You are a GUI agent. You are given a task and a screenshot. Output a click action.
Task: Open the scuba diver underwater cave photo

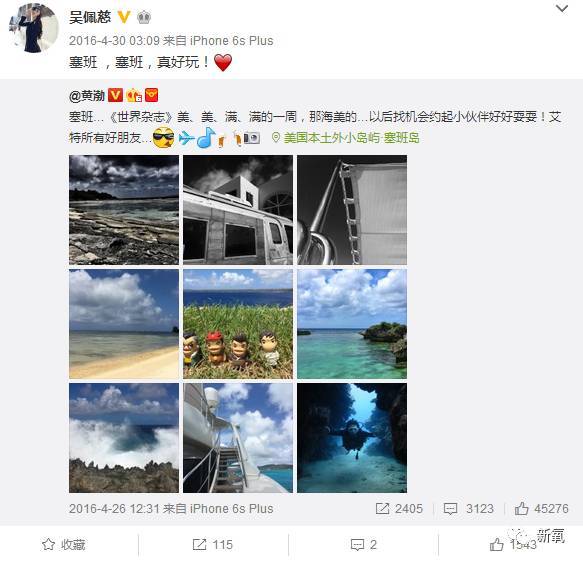click(352, 438)
